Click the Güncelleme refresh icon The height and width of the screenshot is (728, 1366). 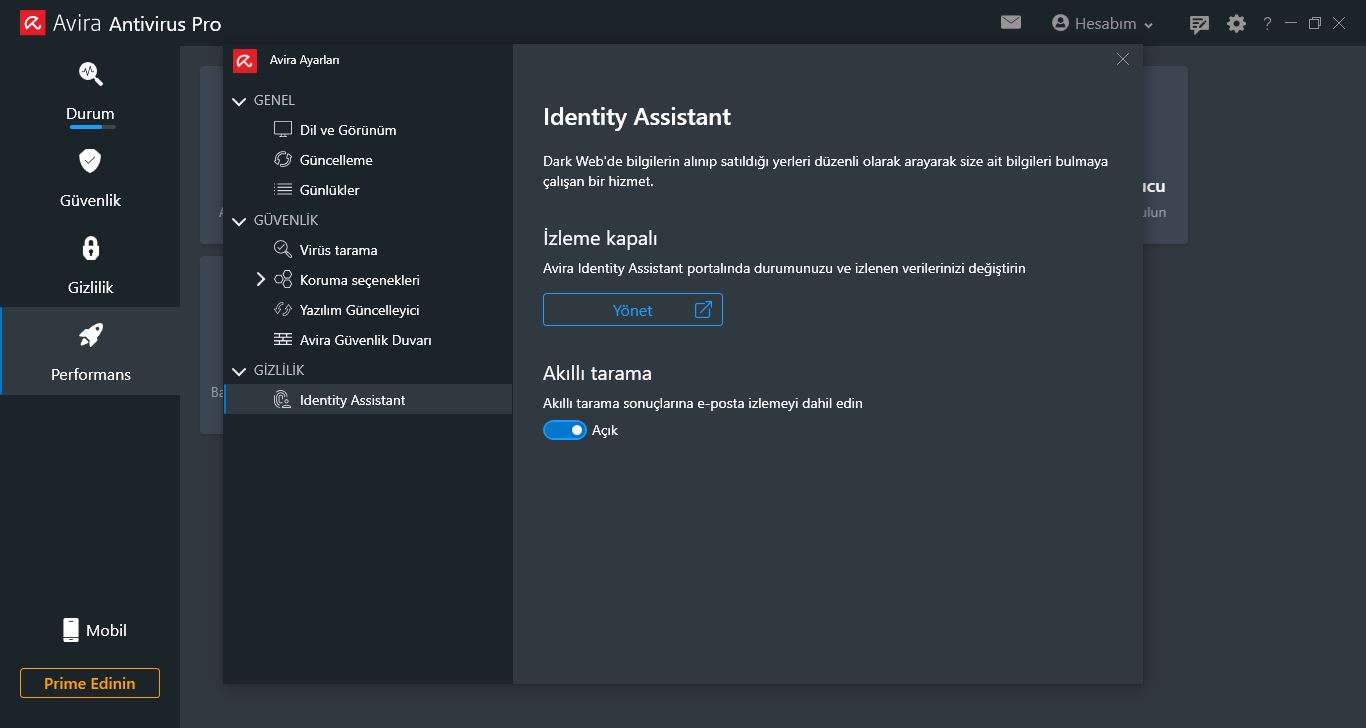(x=283, y=160)
